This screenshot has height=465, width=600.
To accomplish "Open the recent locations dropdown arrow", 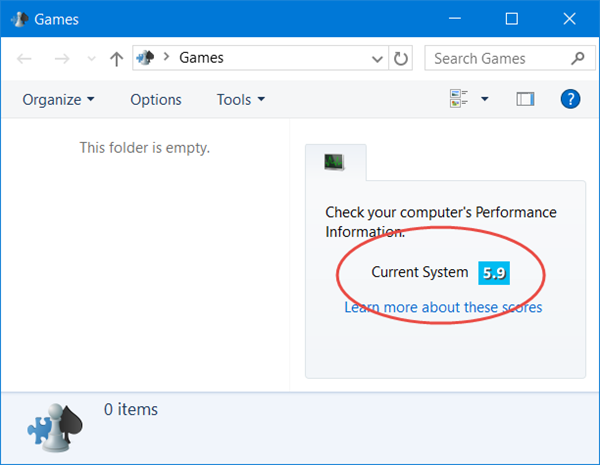I will click(90, 59).
